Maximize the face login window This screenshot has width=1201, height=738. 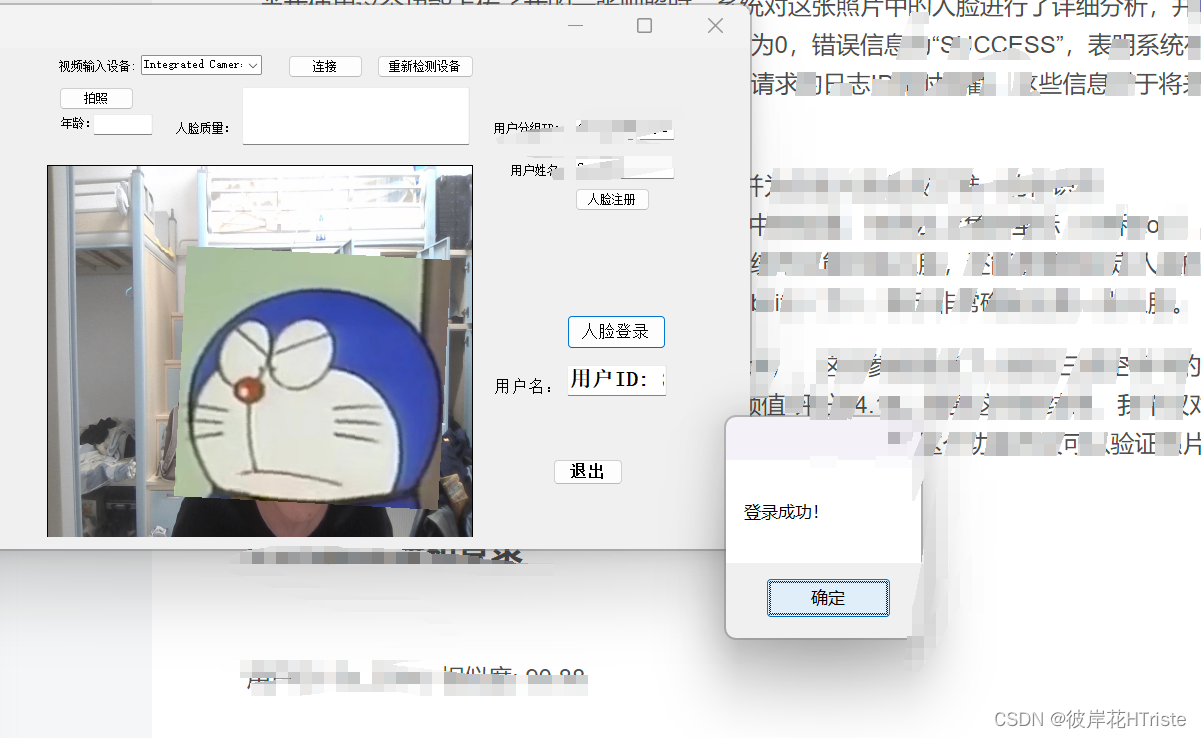point(645,26)
